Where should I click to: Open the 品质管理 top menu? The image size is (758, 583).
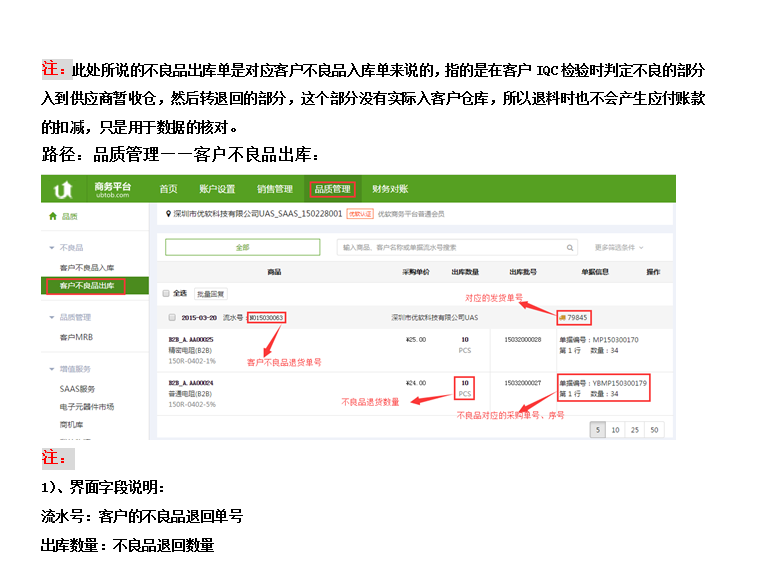coord(332,189)
